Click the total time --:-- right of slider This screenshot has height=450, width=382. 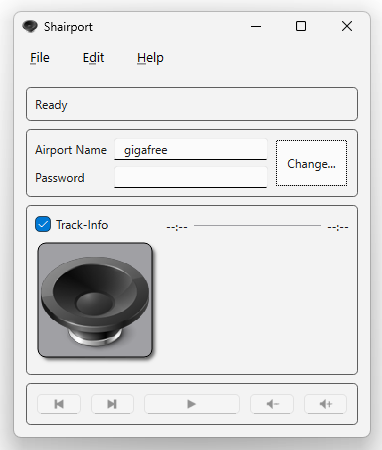click(338, 227)
